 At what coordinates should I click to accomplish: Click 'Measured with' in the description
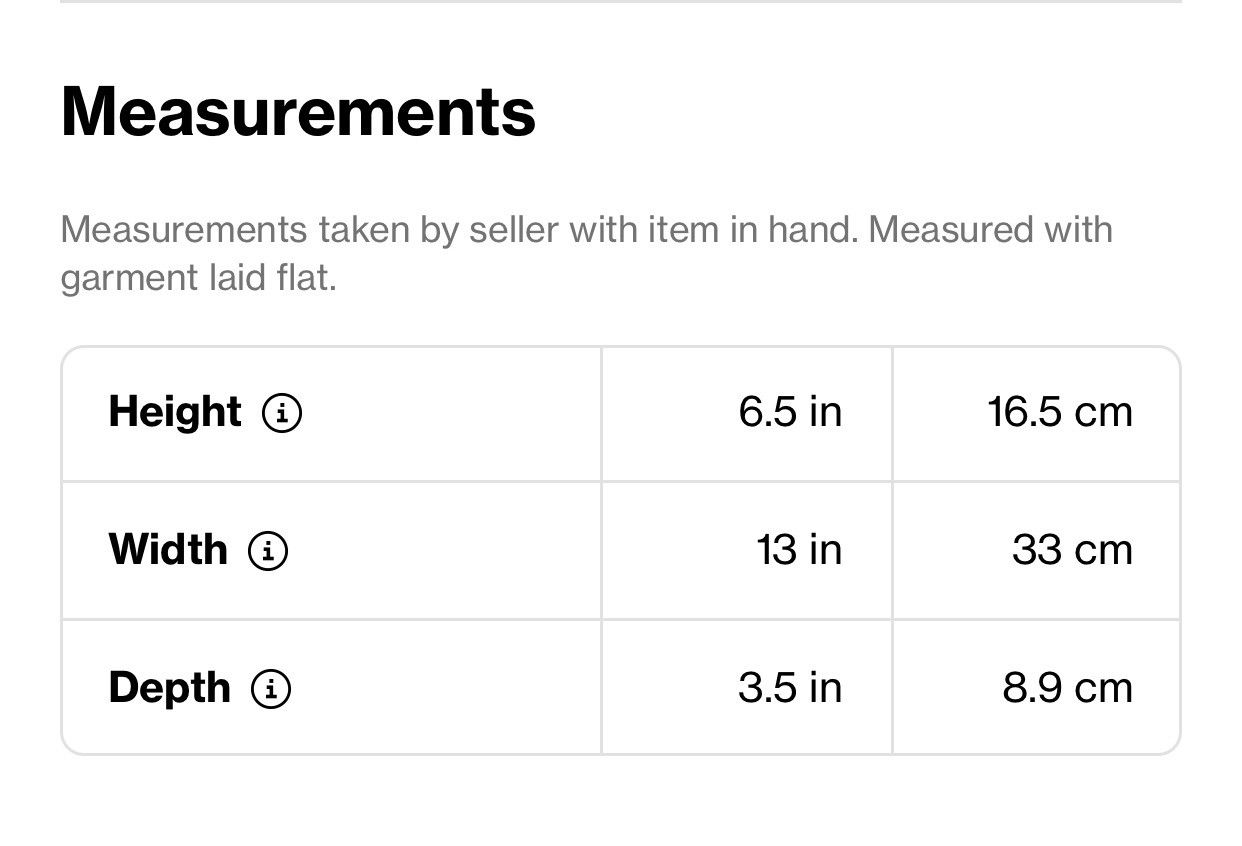(990, 230)
